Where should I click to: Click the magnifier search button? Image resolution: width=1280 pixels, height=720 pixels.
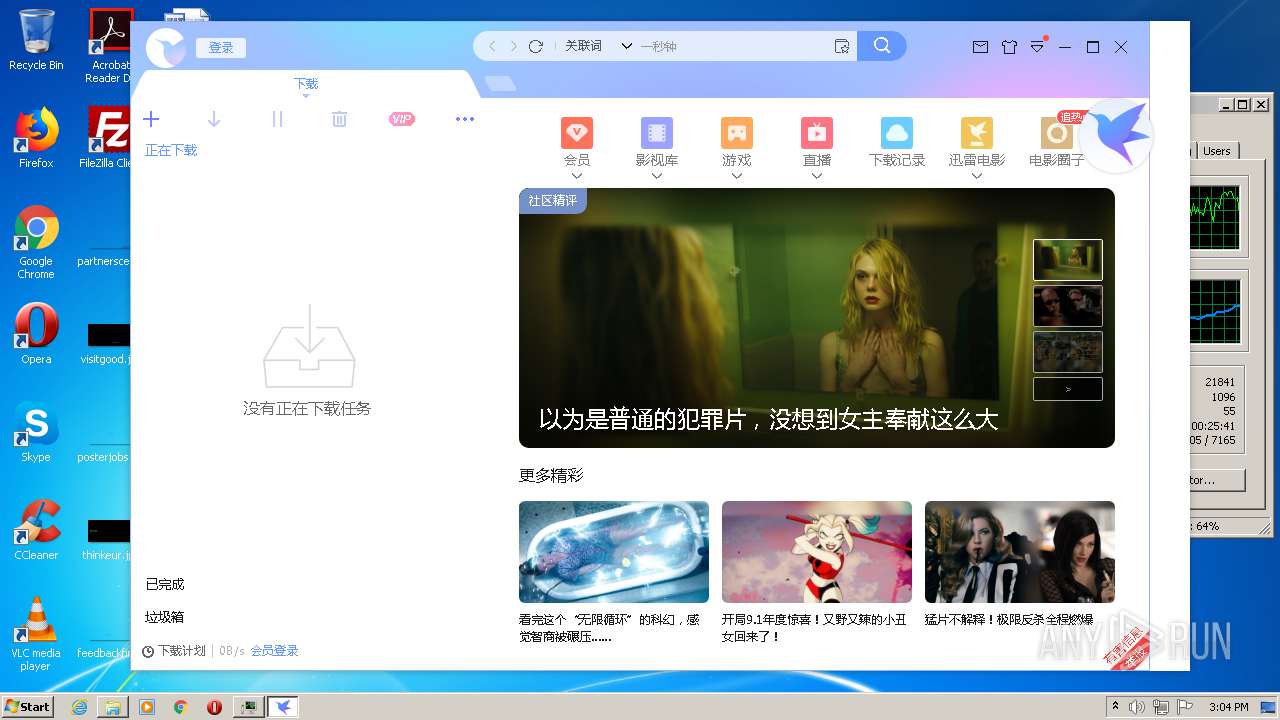[881, 46]
